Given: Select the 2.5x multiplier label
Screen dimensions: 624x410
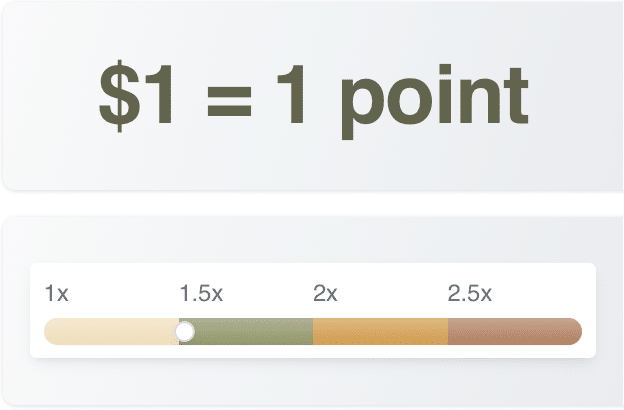Looking at the screenshot, I should pyautogui.click(x=470, y=294).
